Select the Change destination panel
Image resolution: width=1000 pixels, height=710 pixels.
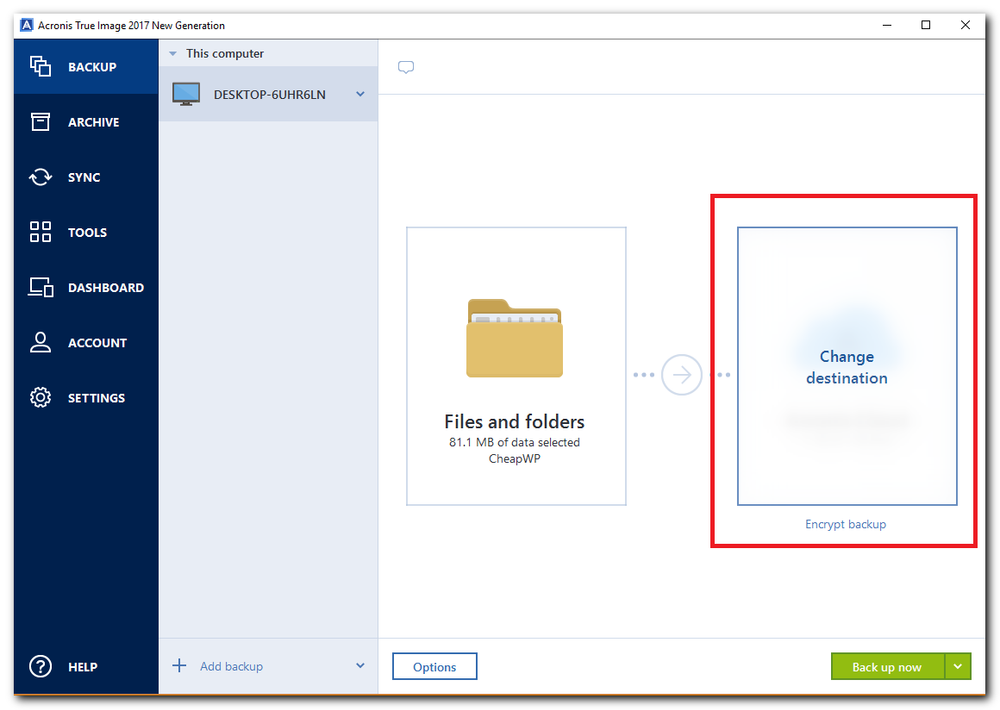tap(847, 366)
